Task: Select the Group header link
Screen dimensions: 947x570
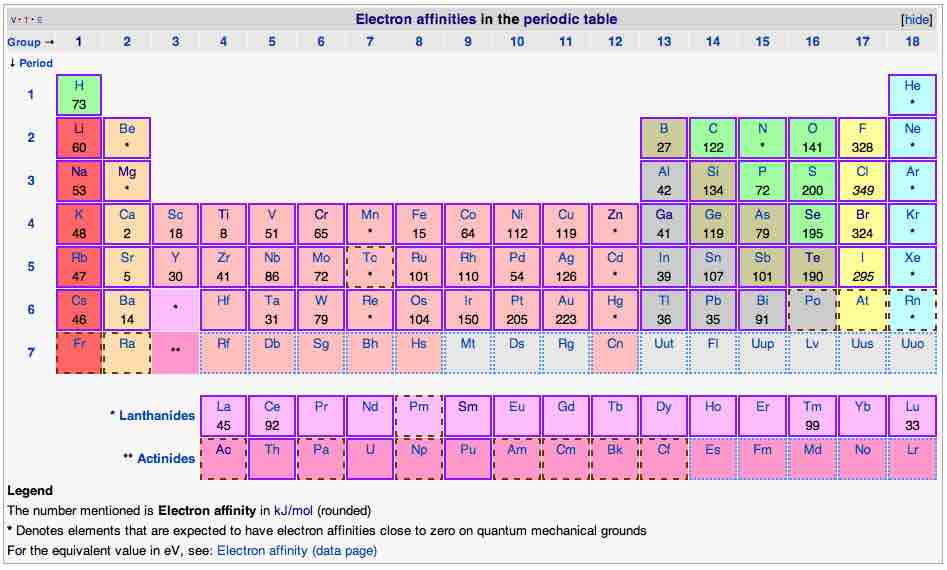Action: tap(24, 42)
